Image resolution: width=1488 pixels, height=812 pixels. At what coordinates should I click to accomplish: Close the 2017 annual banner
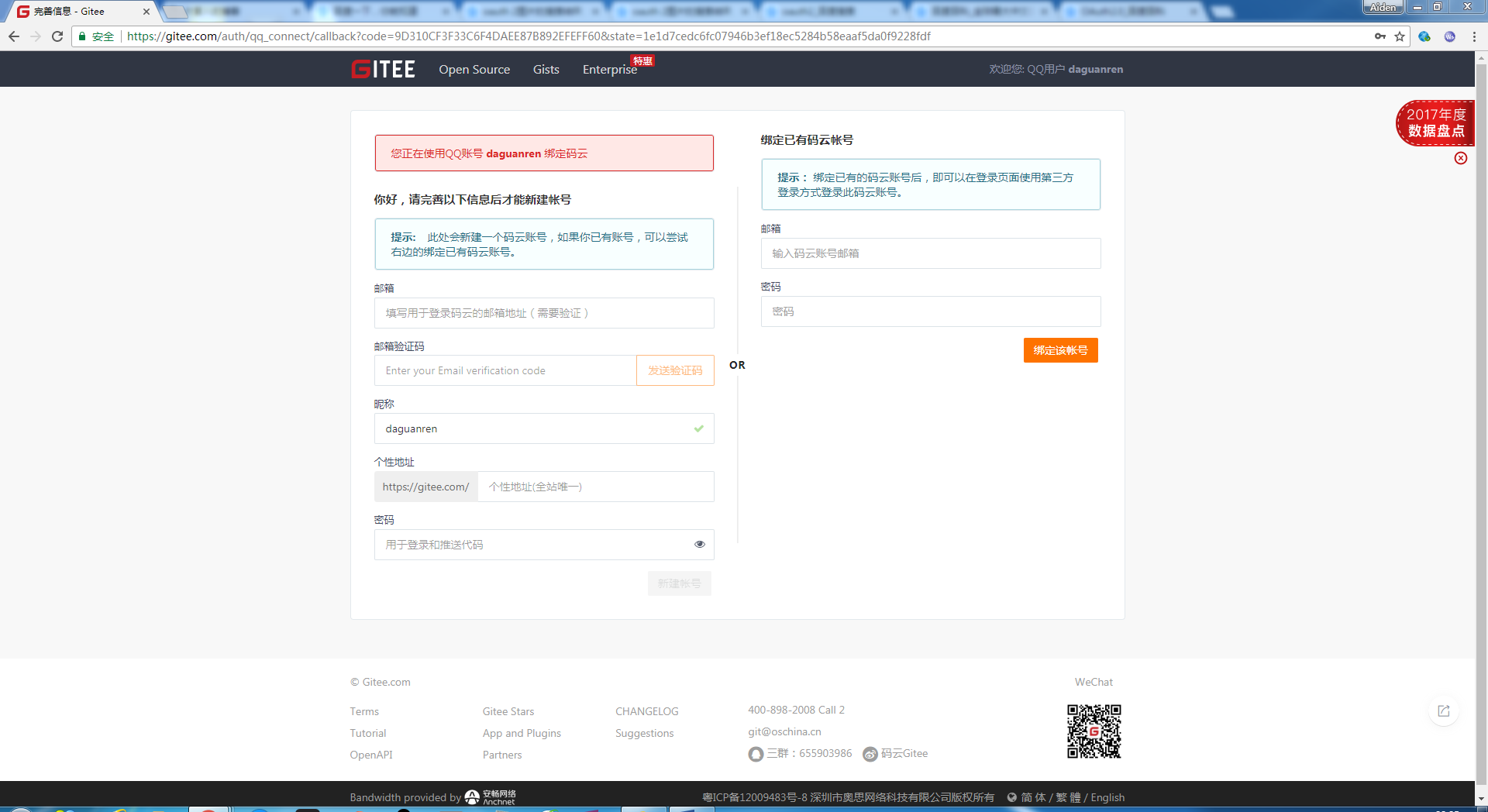tap(1461, 158)
